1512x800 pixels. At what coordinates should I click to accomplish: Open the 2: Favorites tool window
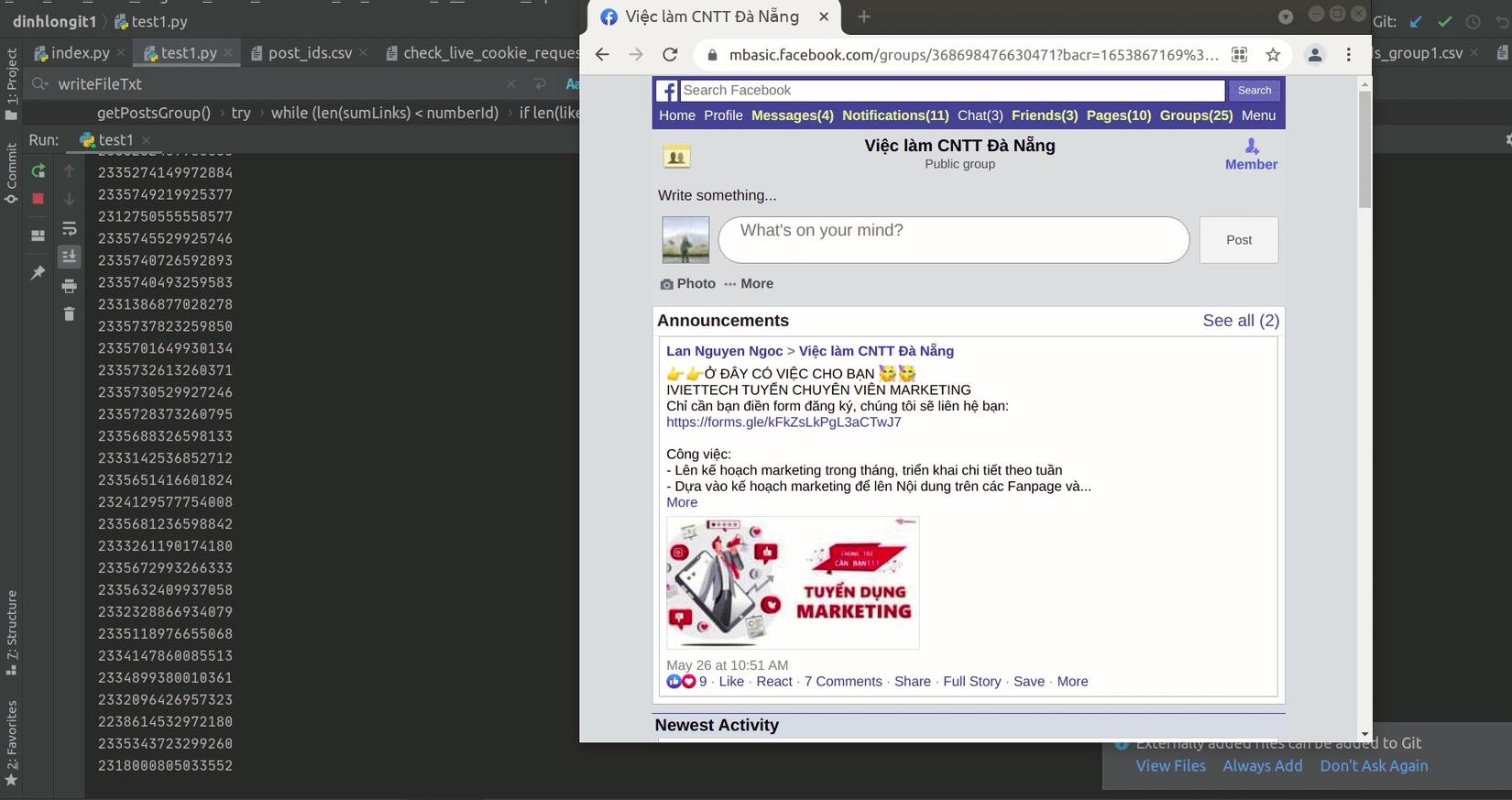[x=11, y=743]
